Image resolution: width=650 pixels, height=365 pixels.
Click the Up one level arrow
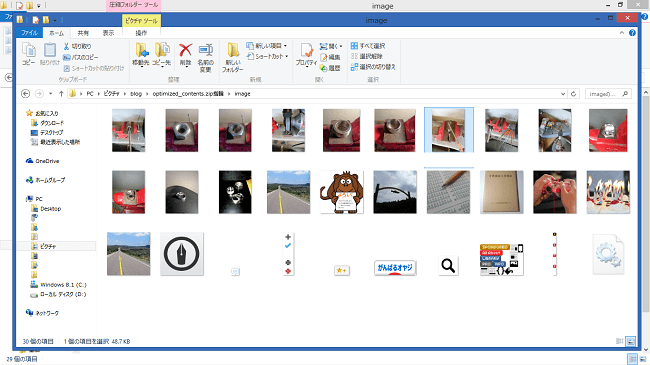pyautogui.click(x=61, y=94)
